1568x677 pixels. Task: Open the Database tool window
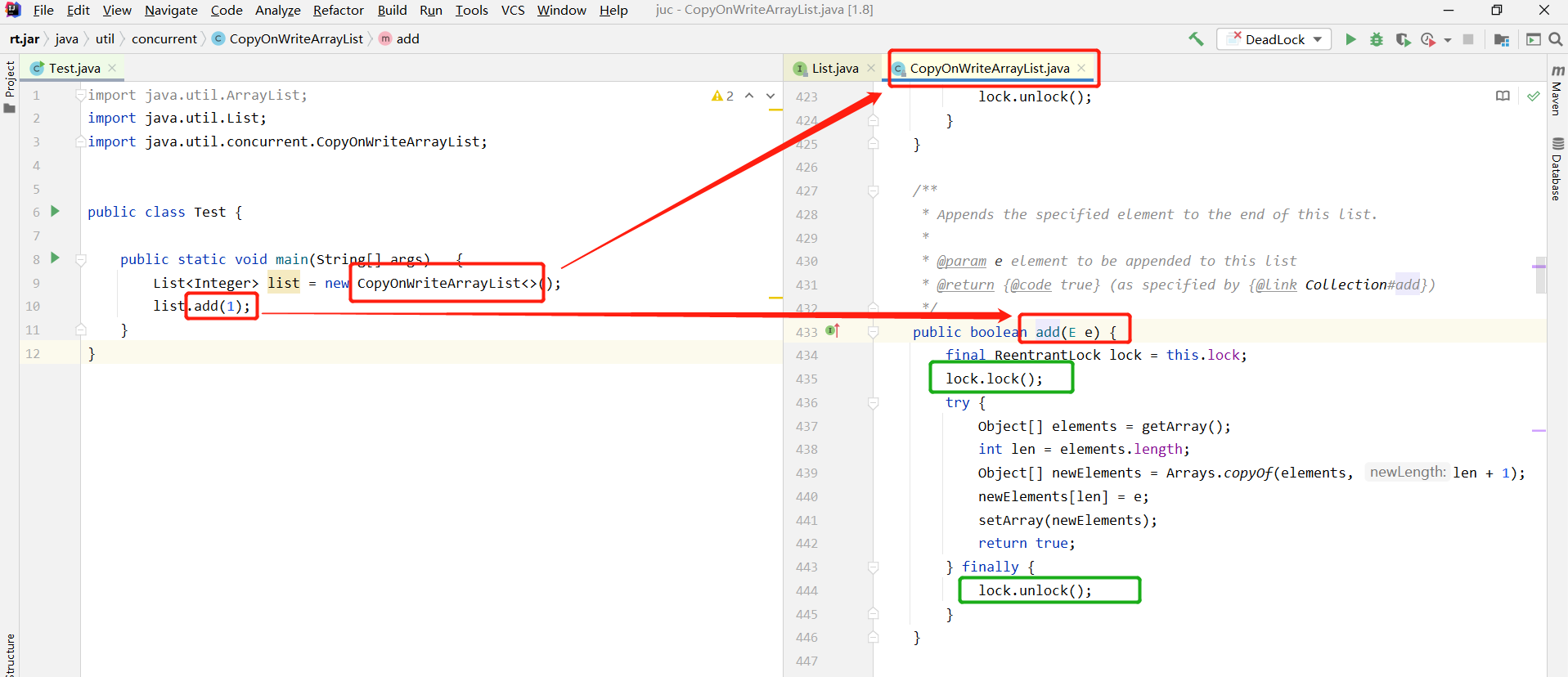pos(1557,168)
